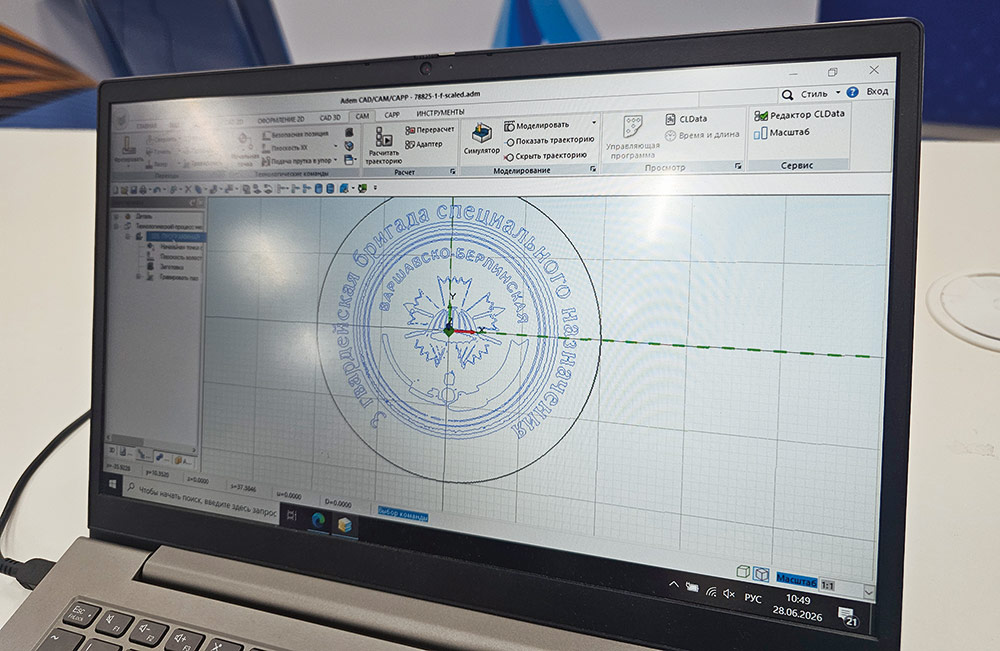Click the search magnifier in title area
This screenshot has width=1000, height=651.
tap(788, 95)
